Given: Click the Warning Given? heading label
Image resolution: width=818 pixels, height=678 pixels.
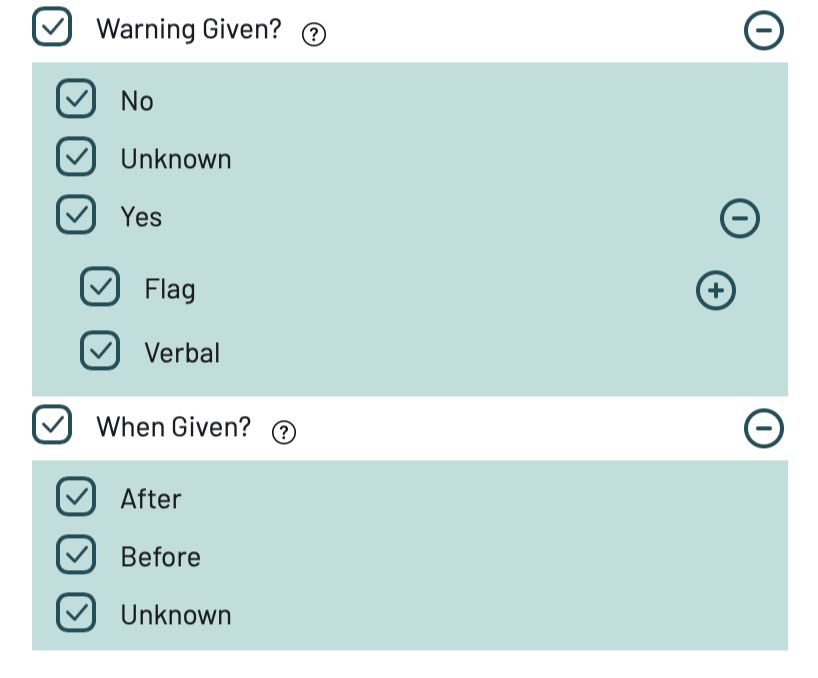Looking at the screenshot, I should point(189,29).
